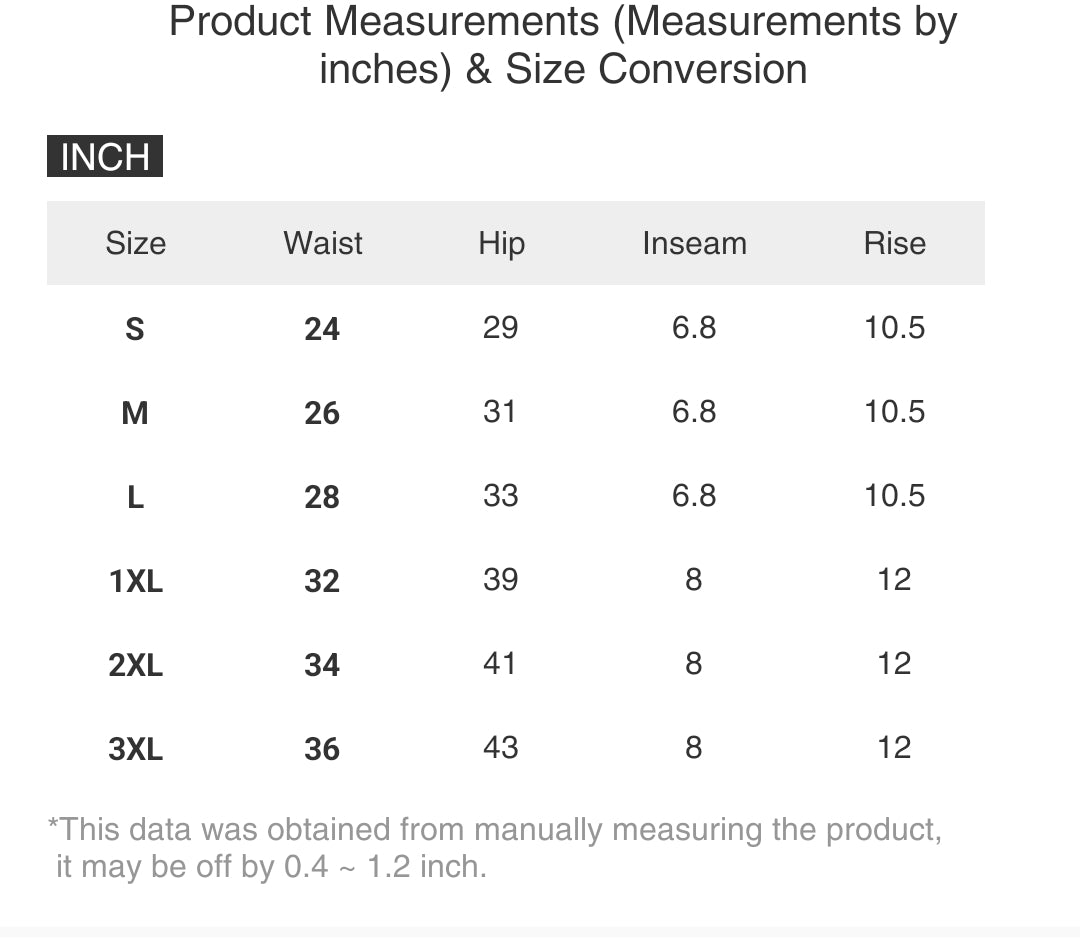Click waist value 24 for size S
The width and height of the screenshot is (1080, 941).
(322, 329)
